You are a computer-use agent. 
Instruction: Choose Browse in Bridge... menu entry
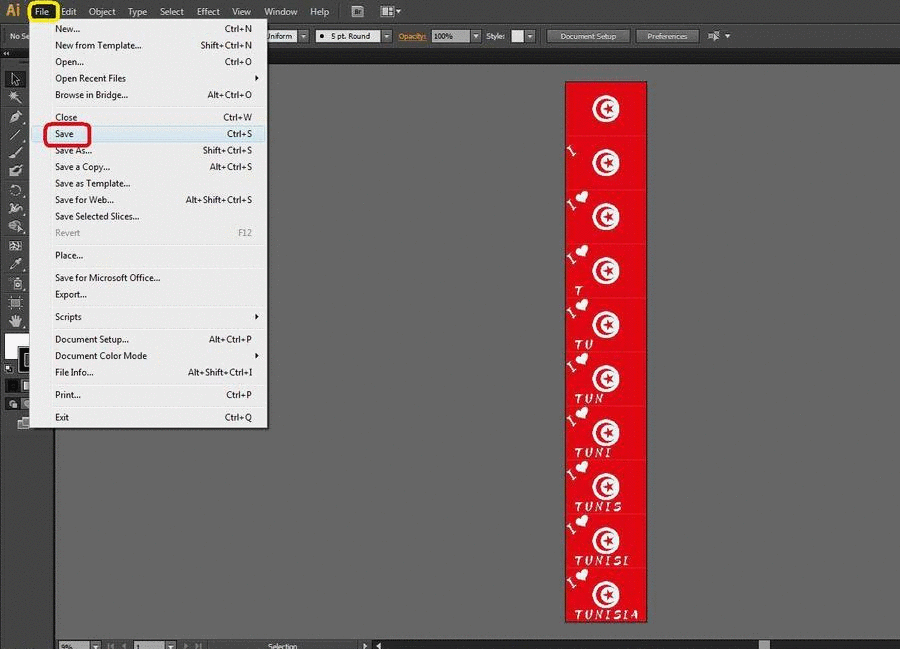149,95
